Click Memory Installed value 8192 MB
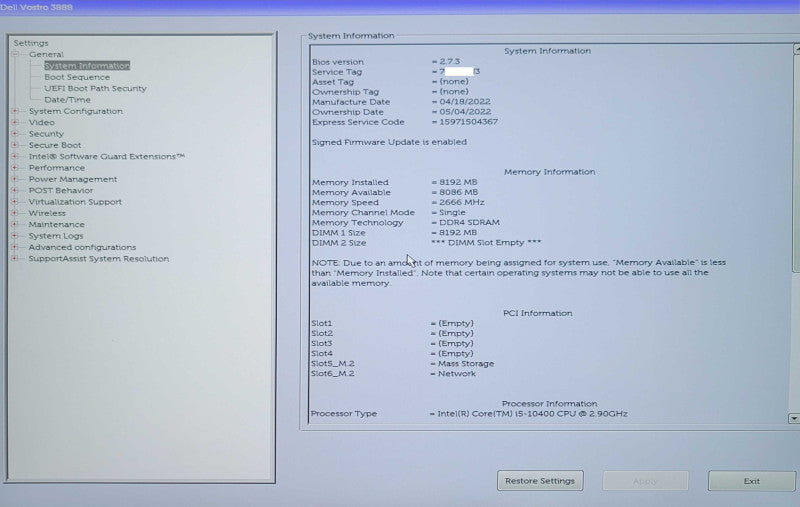Screen dimensions: 800x507 point(458,182)
